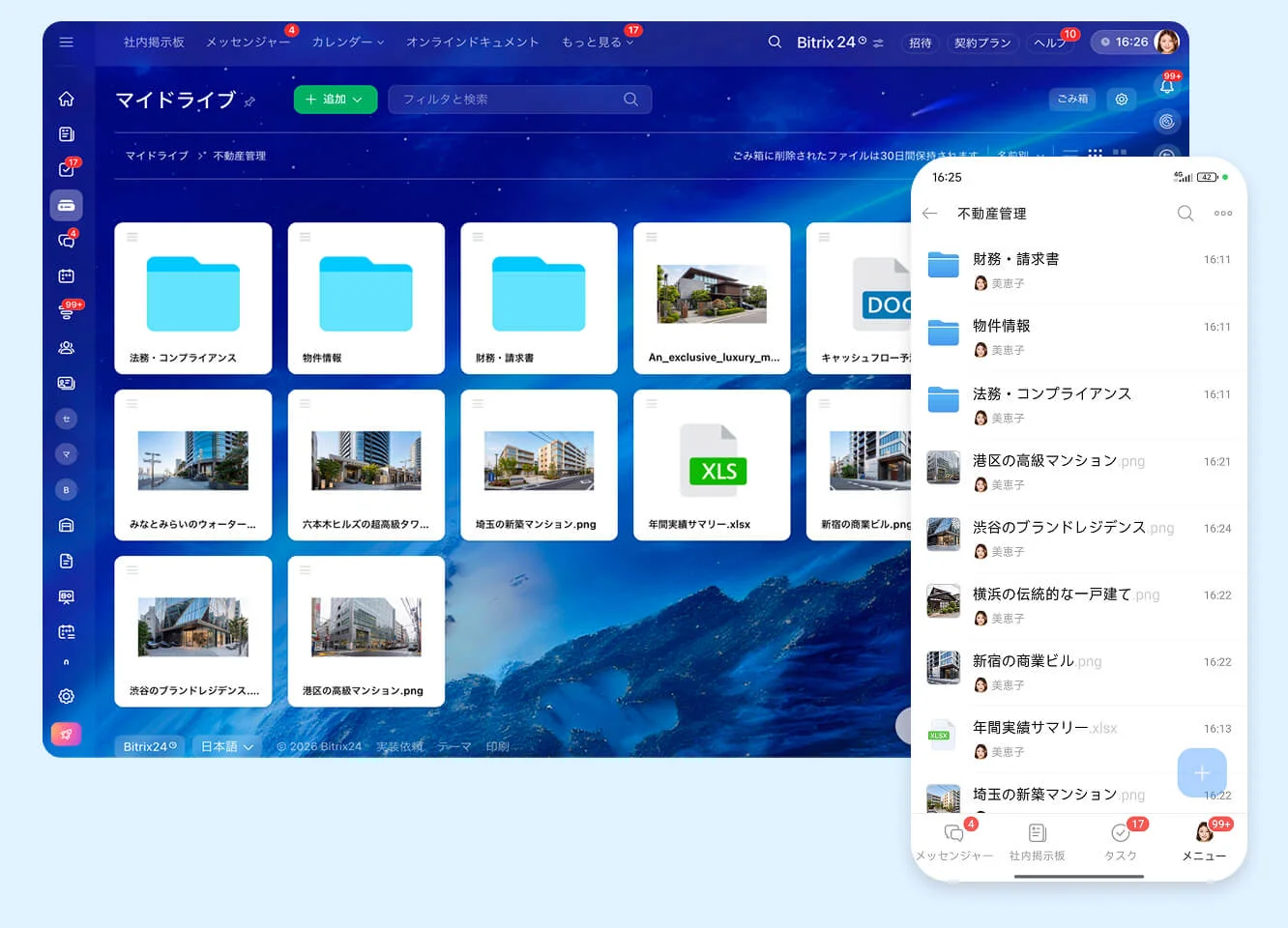Open the Messenger chat icon in left sidebar
This screenshot has height=928, width=1288.
pos(66,241)
